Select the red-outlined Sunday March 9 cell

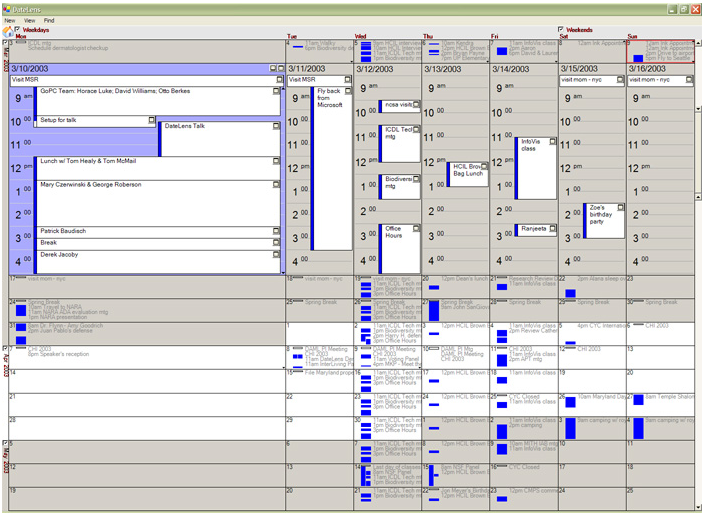pyautogui.click(x=661, y=51)
